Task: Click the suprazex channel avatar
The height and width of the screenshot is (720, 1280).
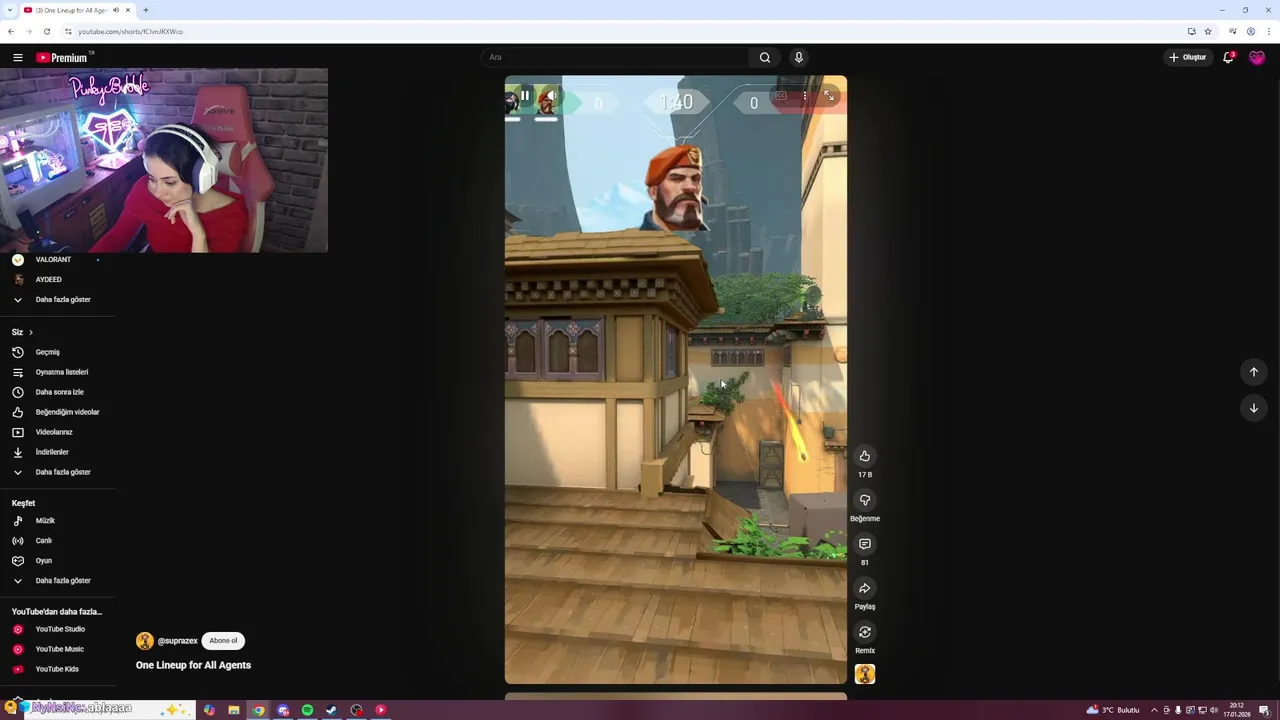Action: pyautogui.click(x=145, y=641)
